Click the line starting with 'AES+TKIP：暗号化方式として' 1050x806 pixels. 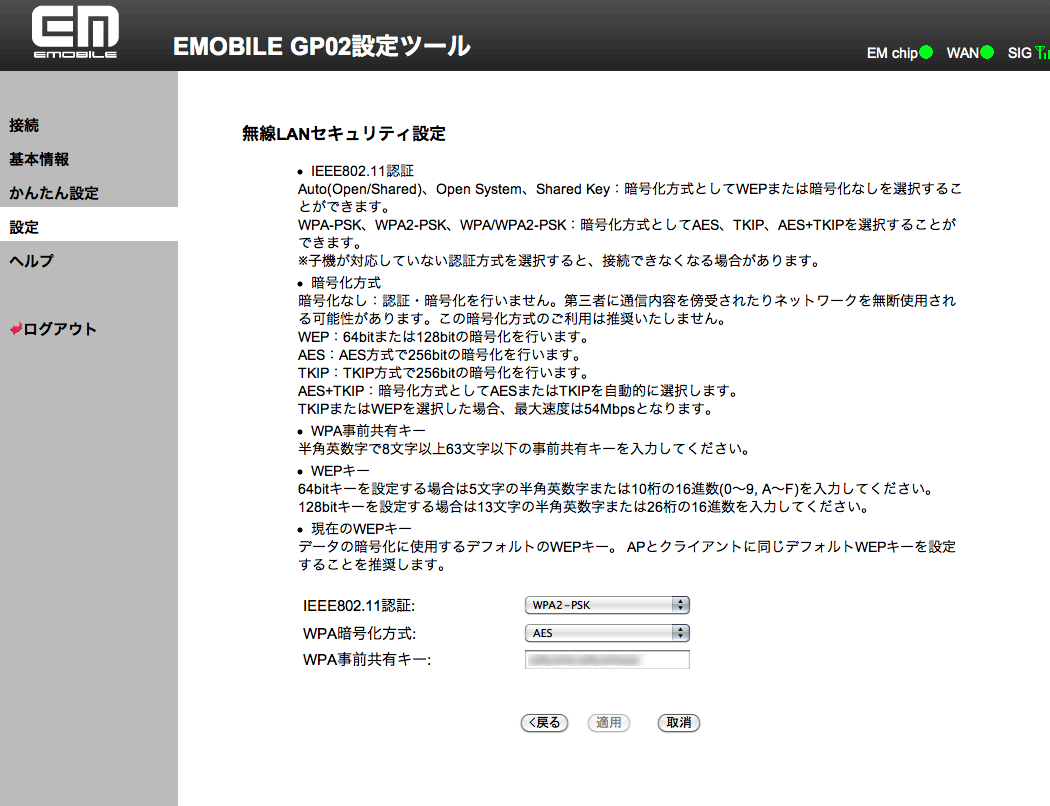tap(520, 391)
